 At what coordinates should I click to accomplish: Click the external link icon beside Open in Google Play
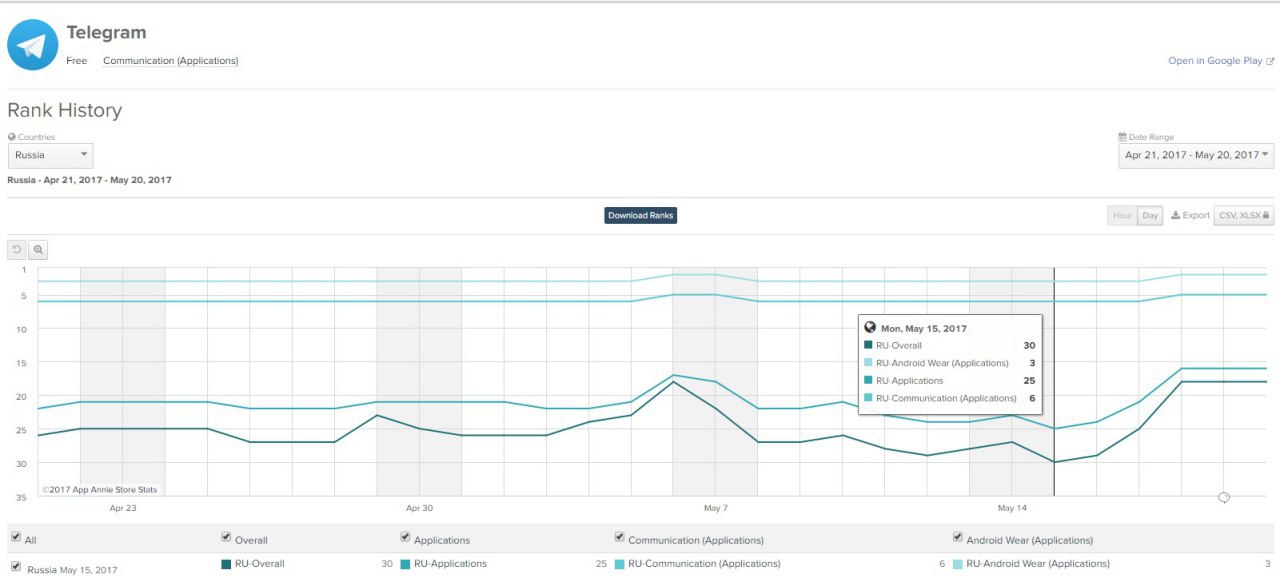[x=1270, y=61]
